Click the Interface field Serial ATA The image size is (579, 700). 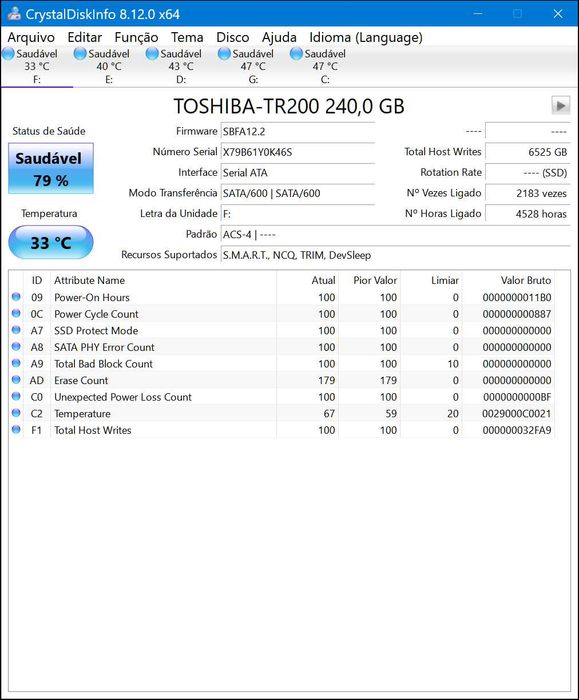[x=298, y=173]
